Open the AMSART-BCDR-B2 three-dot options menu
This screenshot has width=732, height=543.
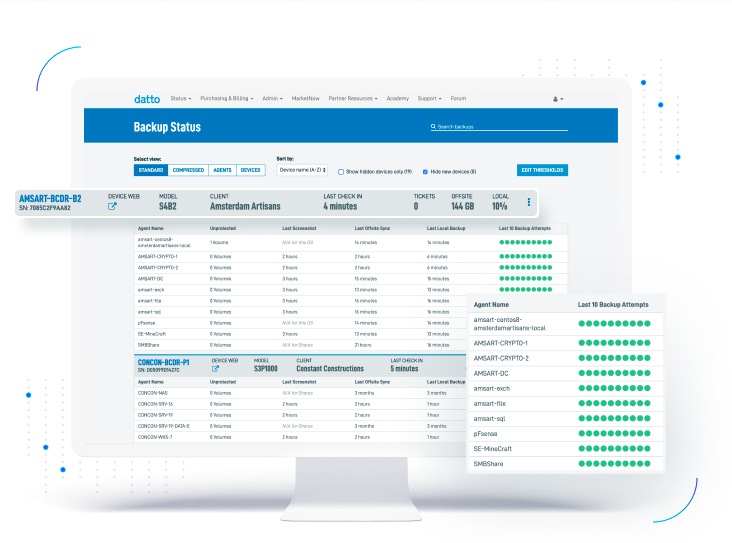pos(528,202)
